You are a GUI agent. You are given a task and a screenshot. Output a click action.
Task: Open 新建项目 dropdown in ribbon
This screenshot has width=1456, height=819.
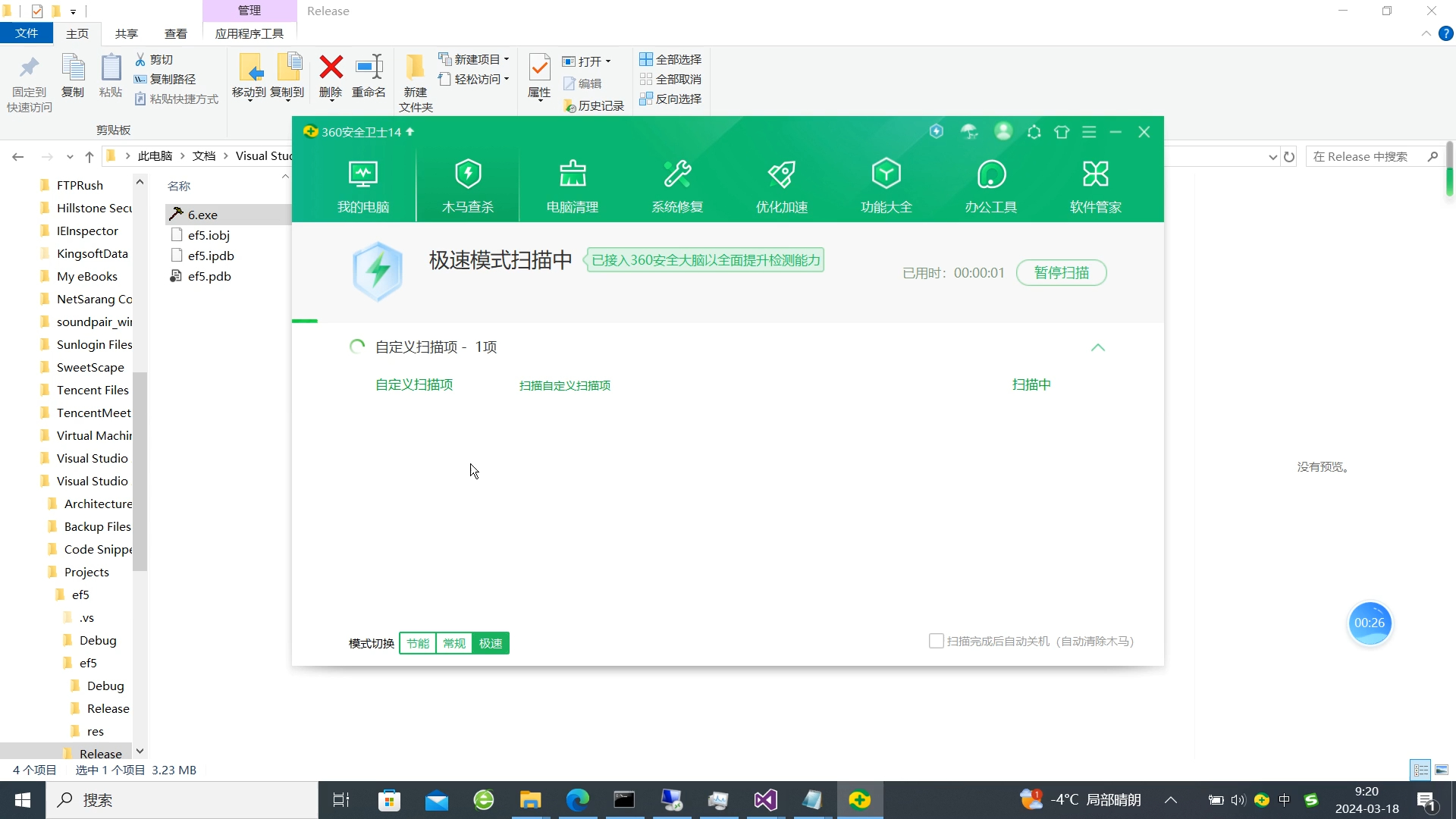474,59
